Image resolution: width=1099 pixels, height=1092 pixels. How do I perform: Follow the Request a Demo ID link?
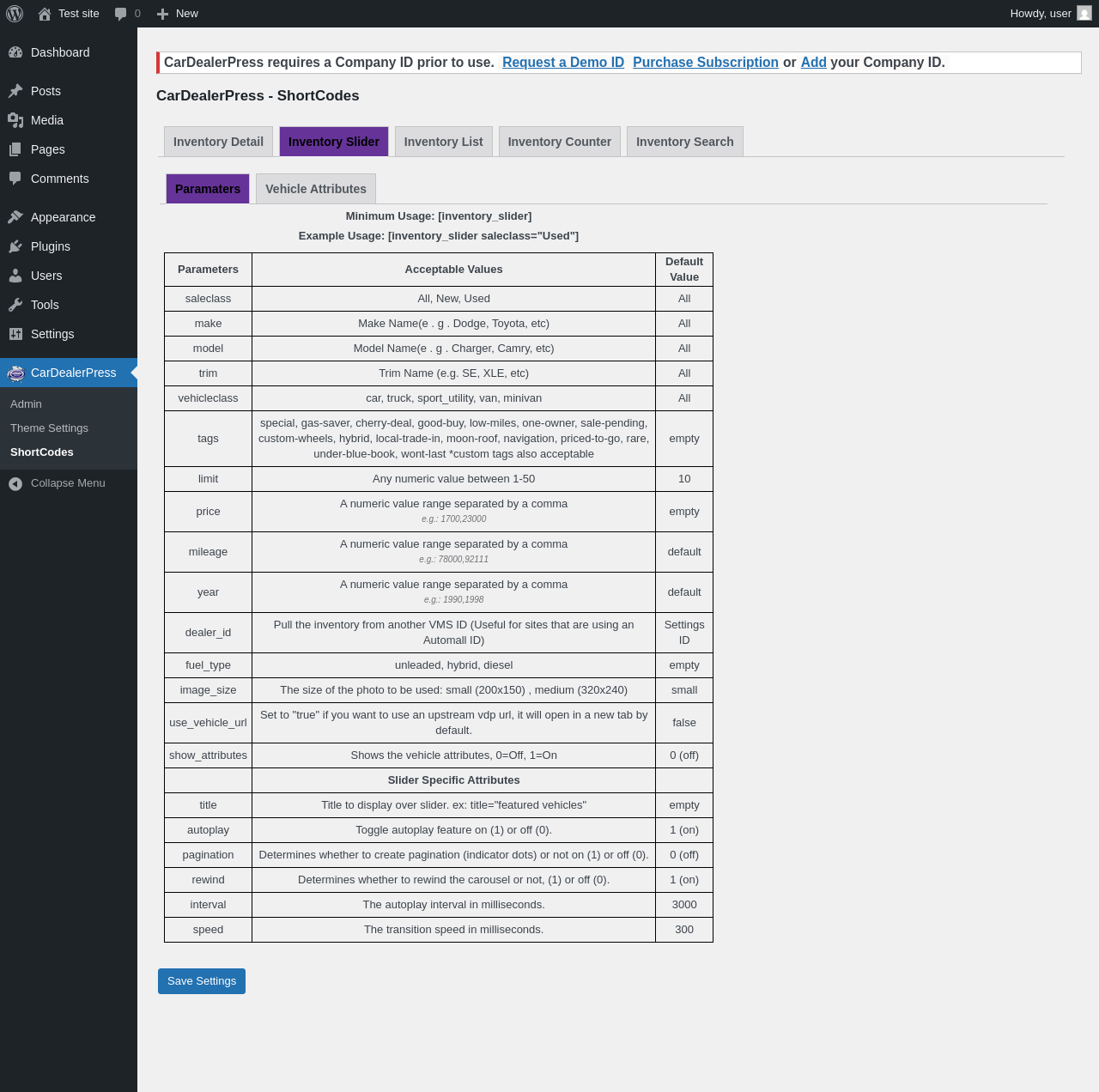pyautogui.click(x=563, y=63)
